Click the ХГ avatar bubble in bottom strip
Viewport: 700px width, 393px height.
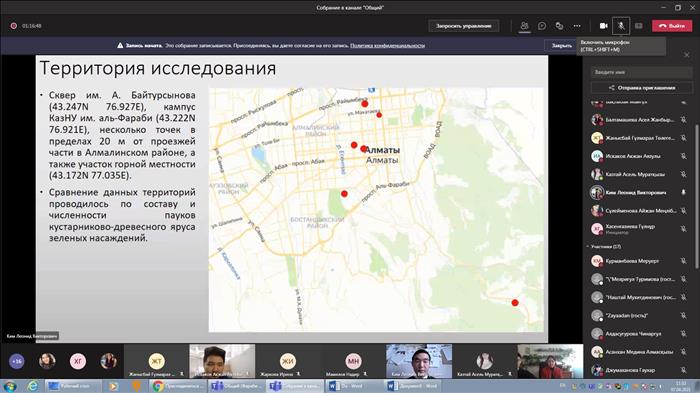click(78, 361)
